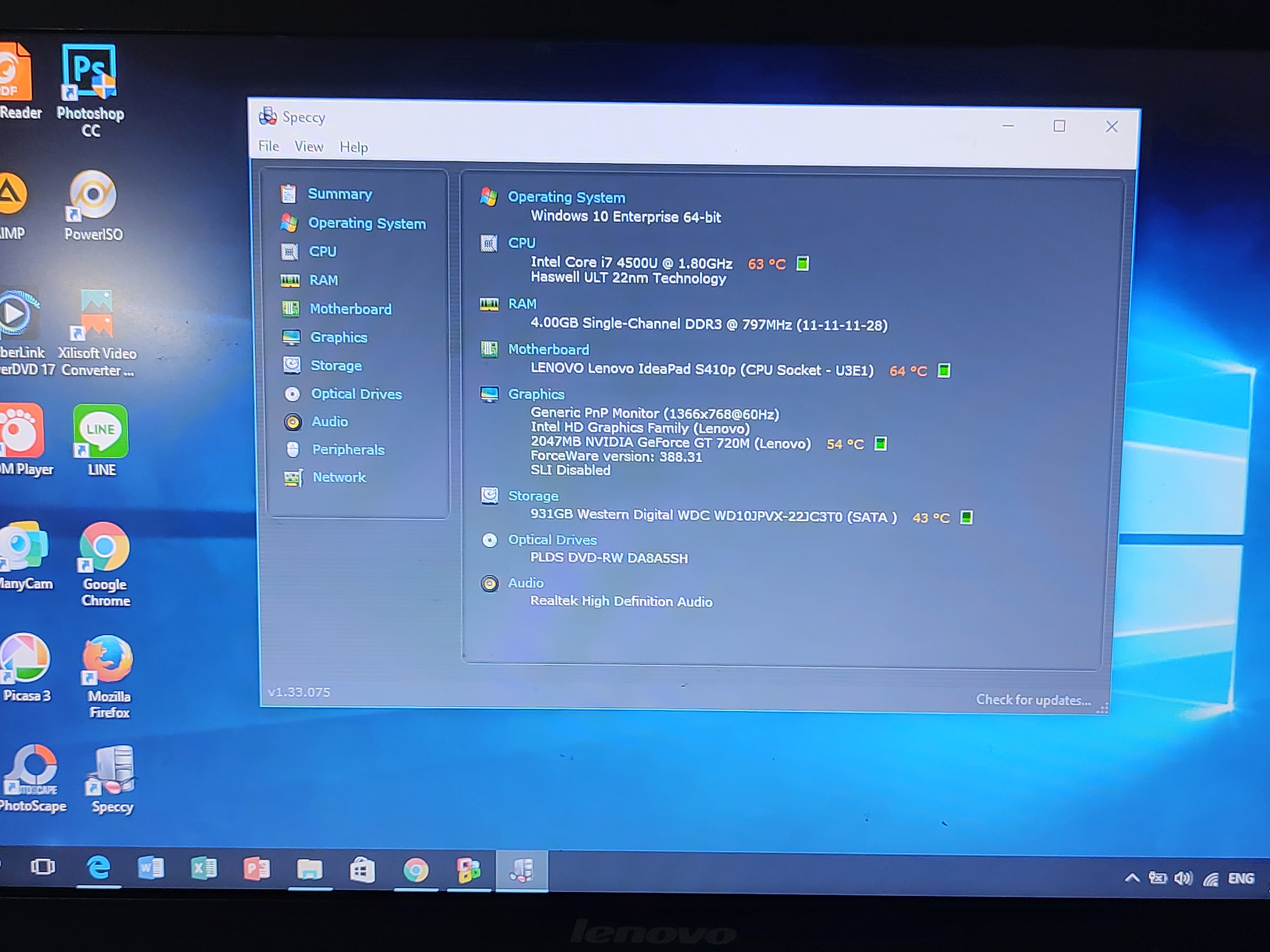
Task: Switch to Chrome on the taskbar
Action: 416,870
